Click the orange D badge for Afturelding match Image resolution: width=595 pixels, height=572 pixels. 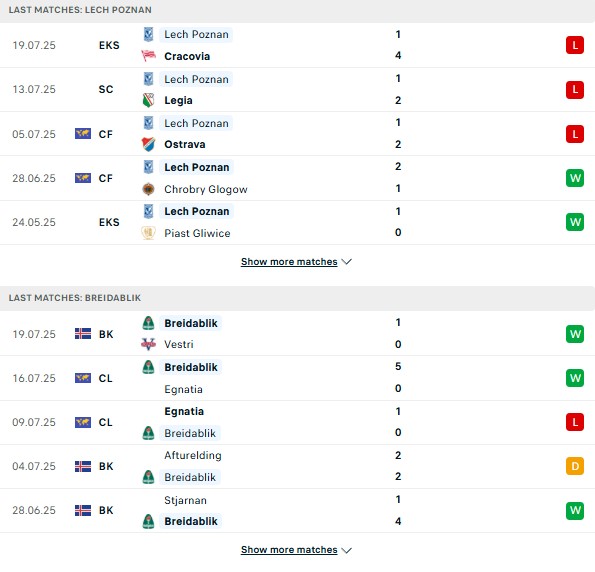[575, 466]
